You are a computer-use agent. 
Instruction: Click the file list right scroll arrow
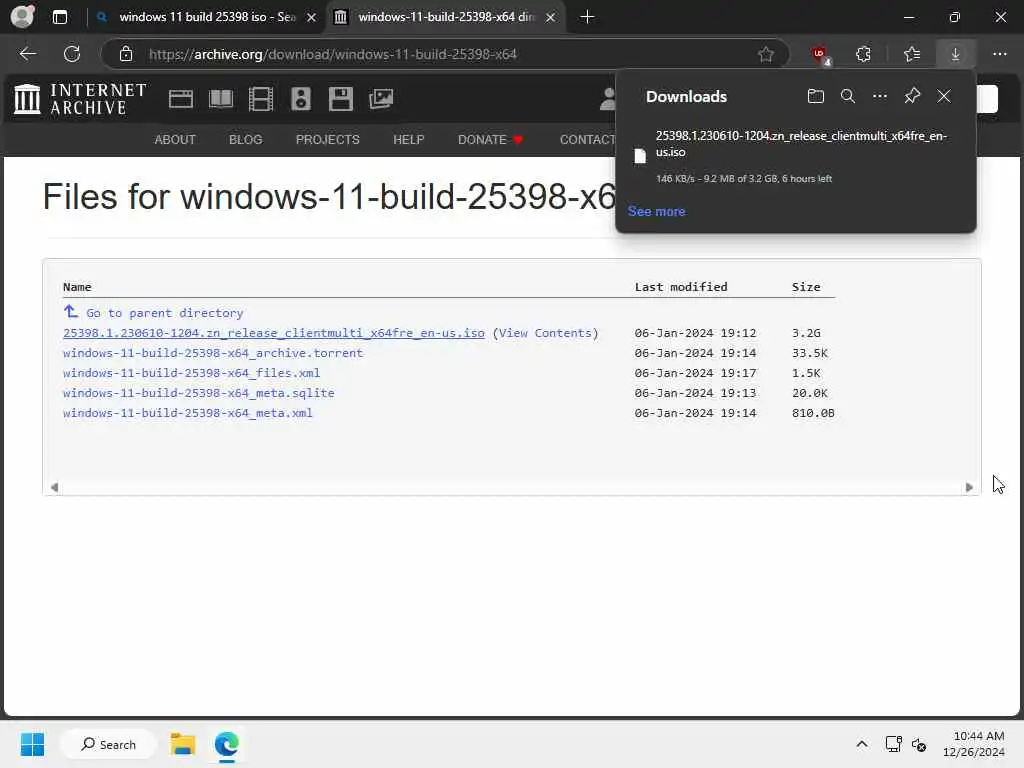click(969, 487)
